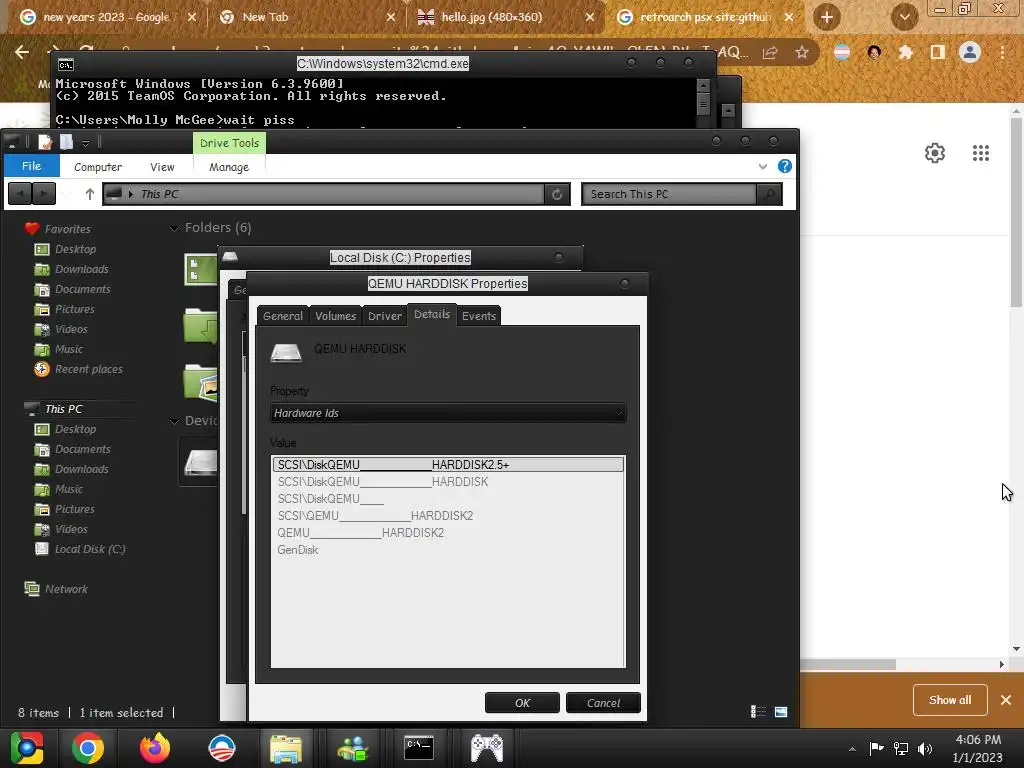Switch Explorer to details view icon
The height and width of the screenshot is (768, 1024).
point(758,711)
